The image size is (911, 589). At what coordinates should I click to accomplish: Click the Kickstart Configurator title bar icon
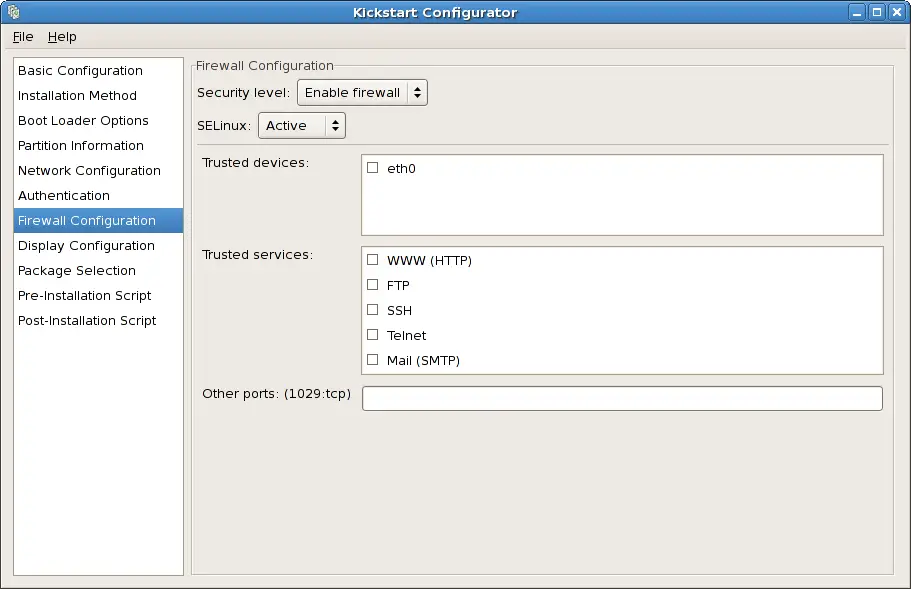(x=13, y=13)
